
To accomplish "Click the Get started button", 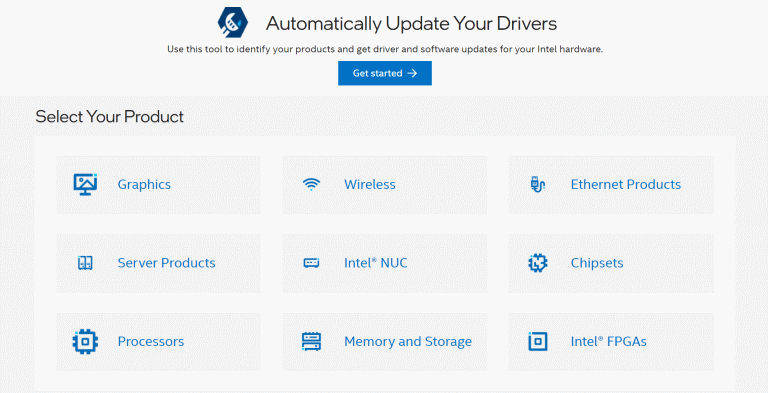I will click(x=384, y=73).
